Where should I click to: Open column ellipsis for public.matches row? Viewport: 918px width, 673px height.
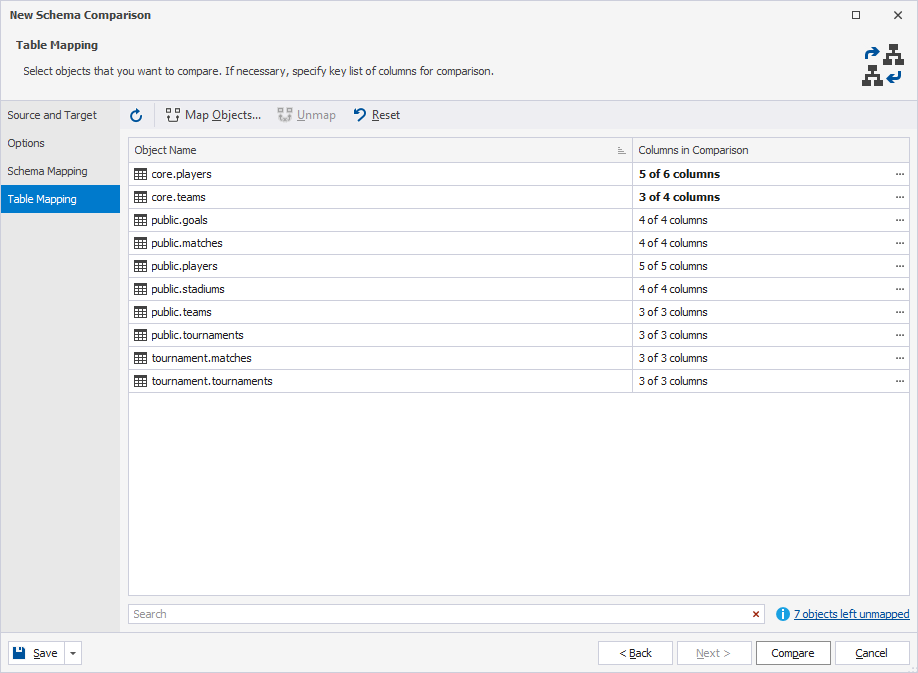point(900,243)
